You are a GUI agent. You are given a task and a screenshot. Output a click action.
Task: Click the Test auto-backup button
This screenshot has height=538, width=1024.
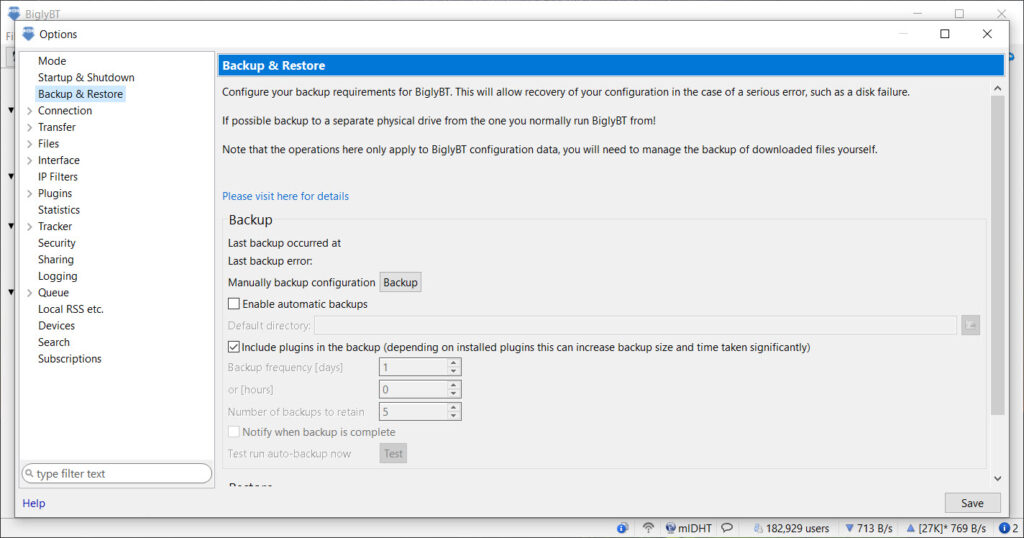click(393, 453)
